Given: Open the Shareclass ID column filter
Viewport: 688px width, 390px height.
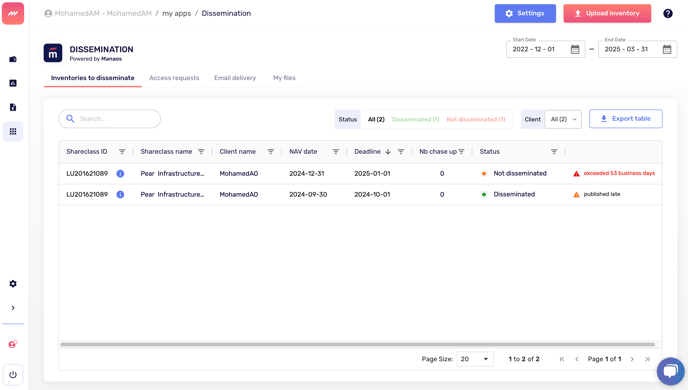Looking at the screenshot, I should 122,152.
